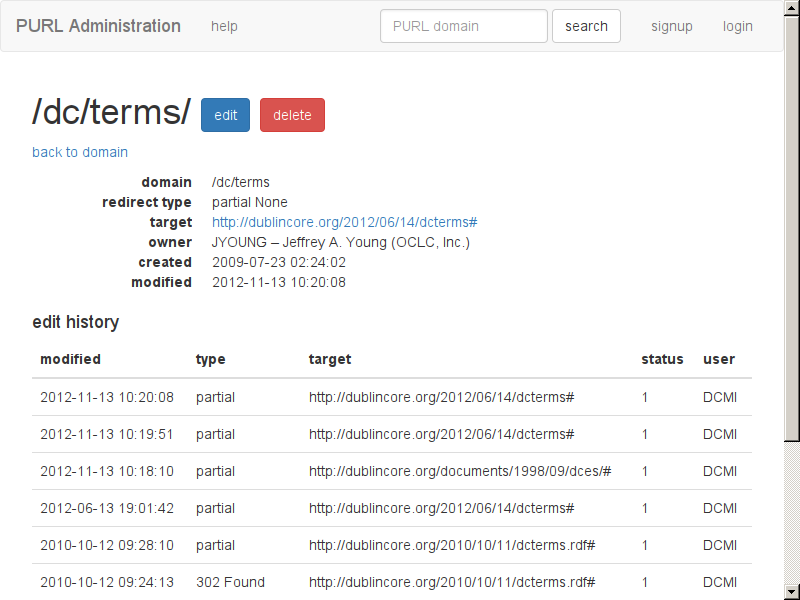800x600 pixels.
Task: Open the help menu item
Action: (224, 26)
